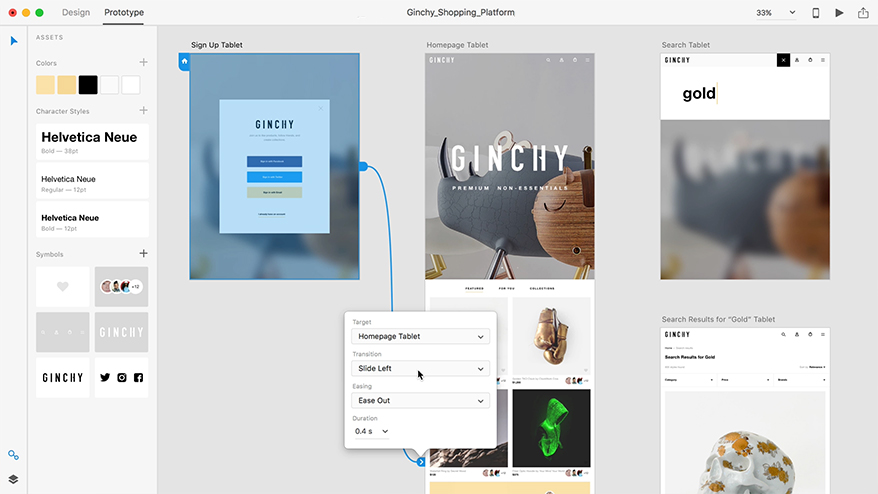Screen dimensions: 878x494
Task: Select the black color swatch
Action: click(x=88, y=85)
